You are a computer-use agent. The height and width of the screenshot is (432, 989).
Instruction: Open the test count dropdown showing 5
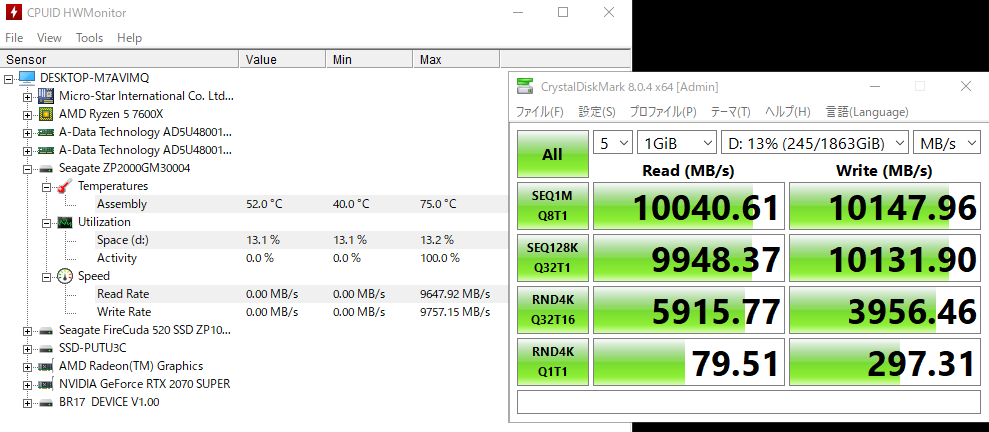point(612,143)
